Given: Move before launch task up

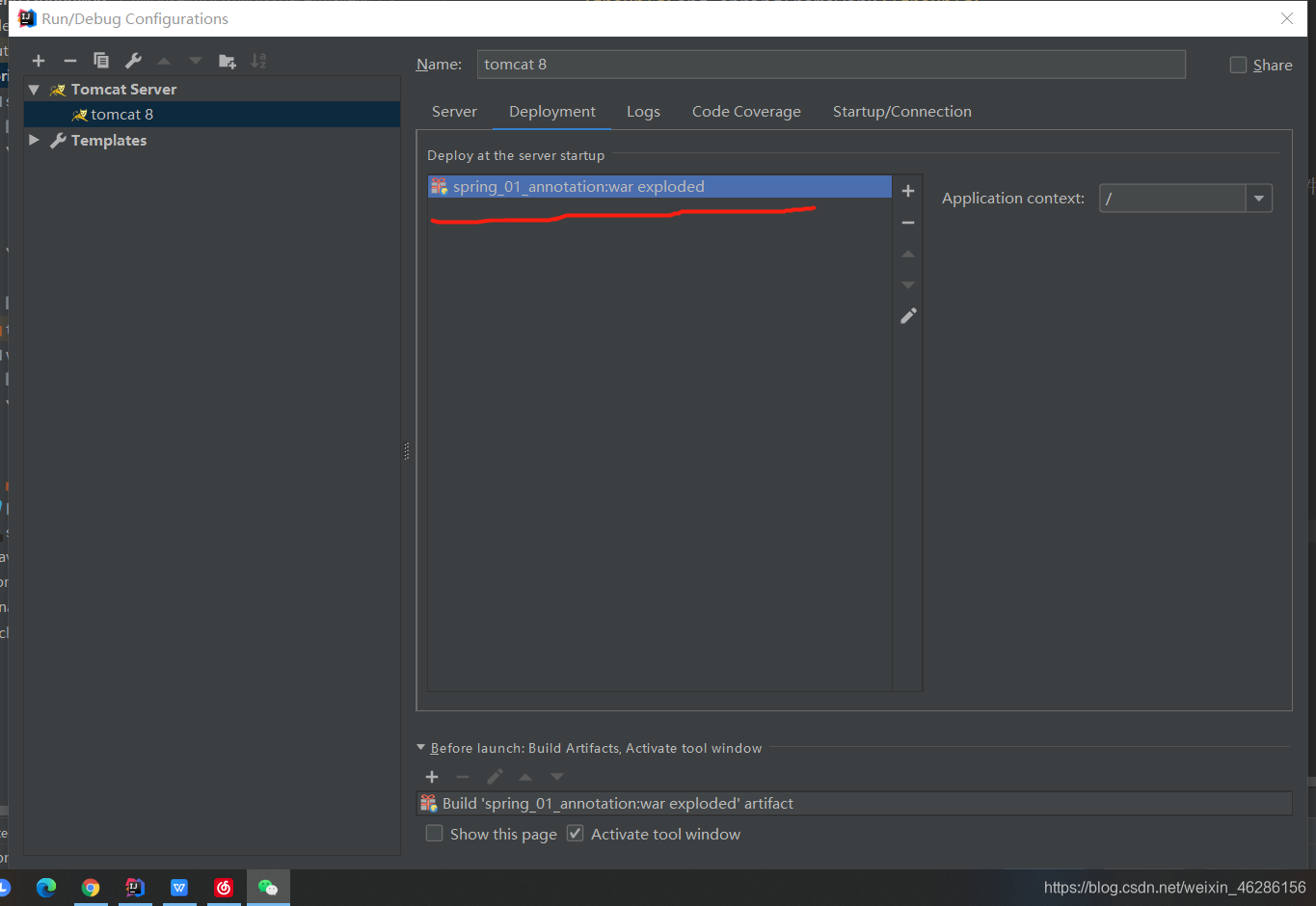Looking at the screenshot, I should (x=525, y=777).
